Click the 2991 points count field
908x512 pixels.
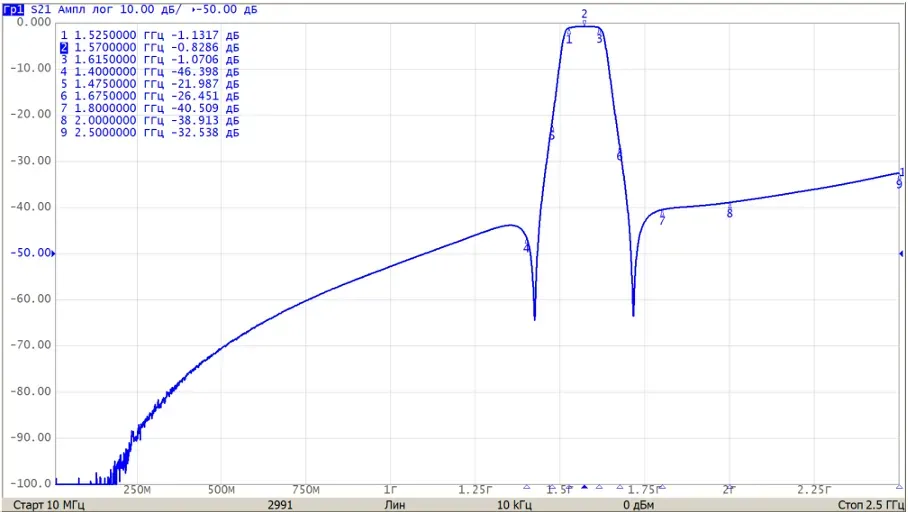280,505
